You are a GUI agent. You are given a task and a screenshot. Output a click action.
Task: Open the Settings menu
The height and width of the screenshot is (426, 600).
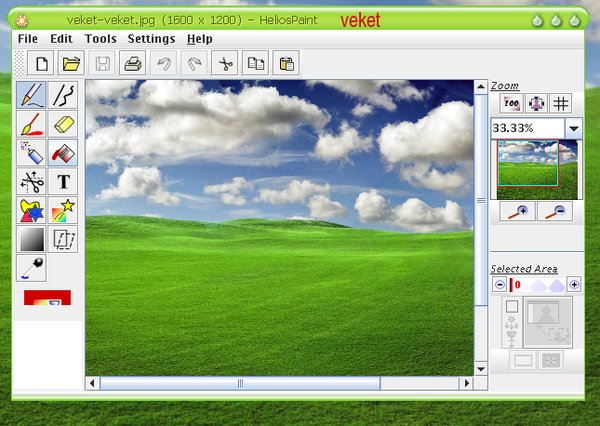click(x=152, y=39)
